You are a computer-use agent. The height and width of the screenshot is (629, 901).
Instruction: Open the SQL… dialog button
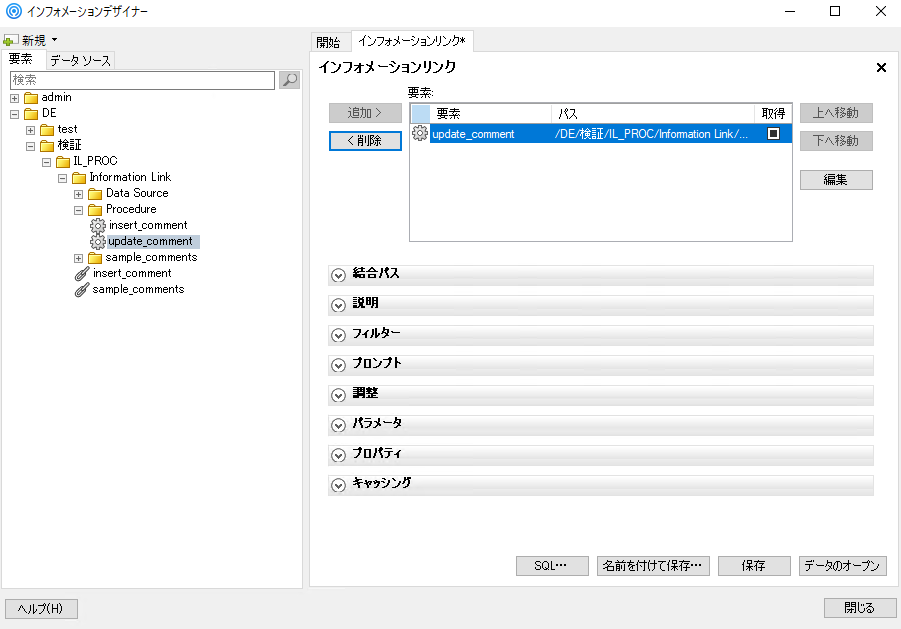552,566
